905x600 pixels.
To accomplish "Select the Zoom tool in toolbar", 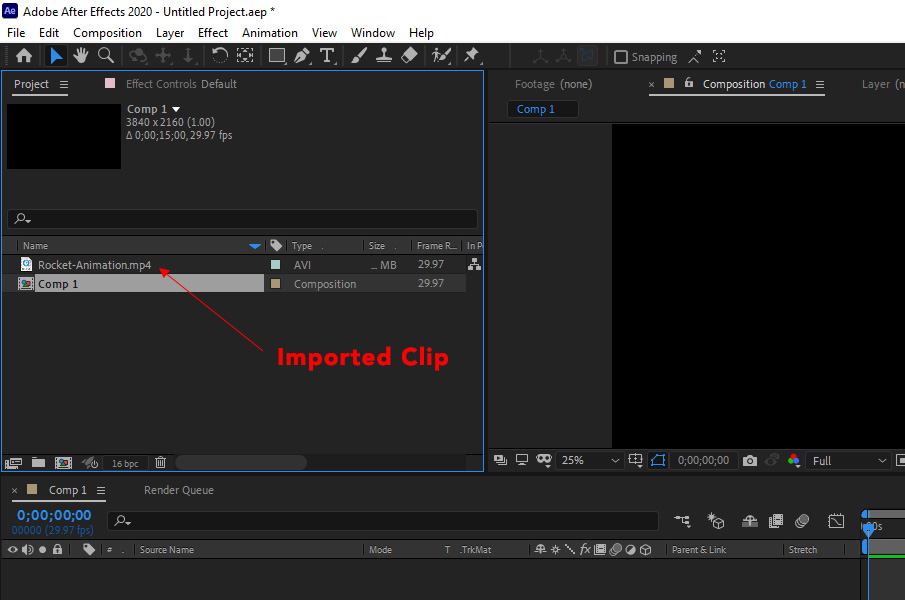I will (105, 56).
